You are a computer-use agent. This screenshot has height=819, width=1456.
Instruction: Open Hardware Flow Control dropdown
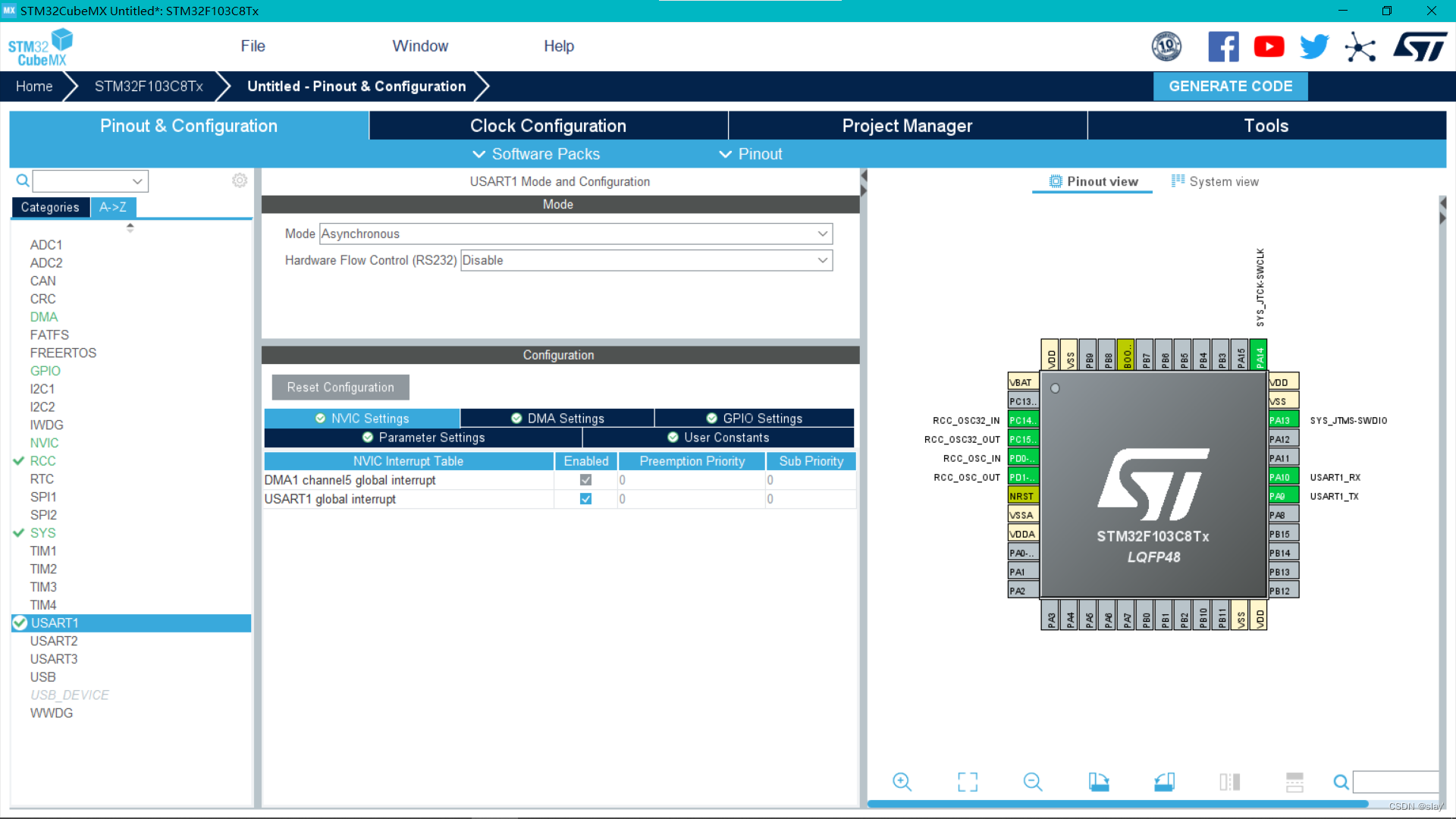click(x=646, y=260)
